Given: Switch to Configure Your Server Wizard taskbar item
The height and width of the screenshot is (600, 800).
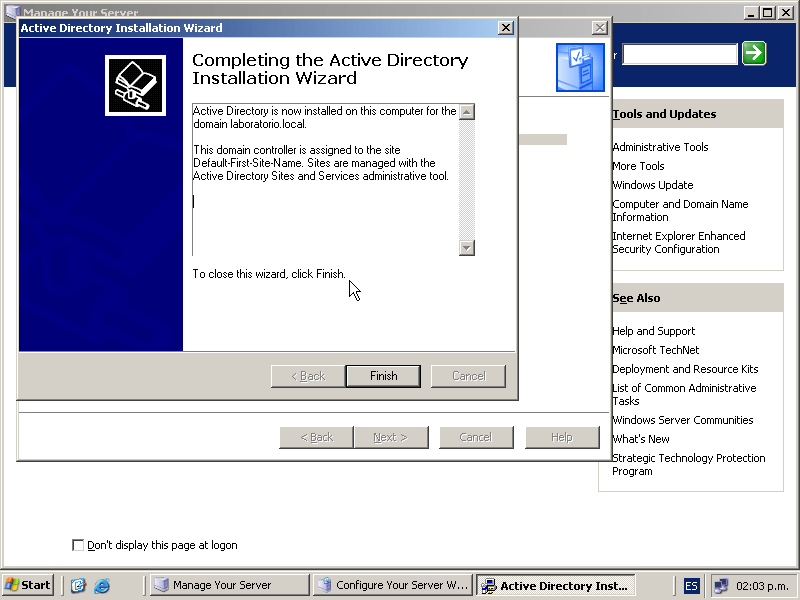Looking at the screenshot, I should [x=392, y=585].
